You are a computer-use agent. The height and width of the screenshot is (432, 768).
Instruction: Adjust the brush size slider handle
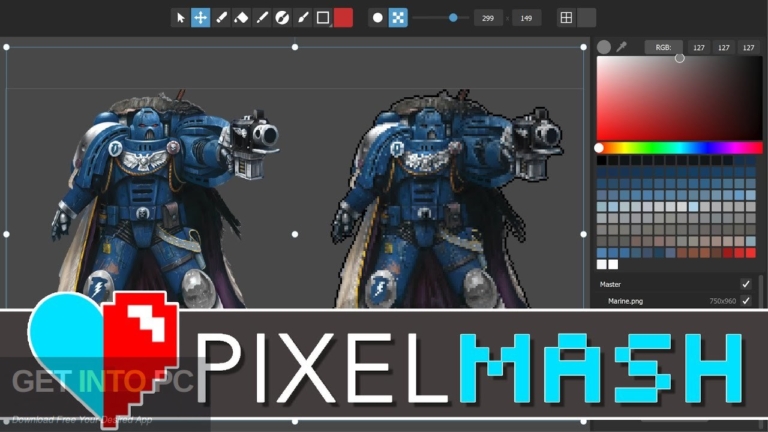(453, 18)
